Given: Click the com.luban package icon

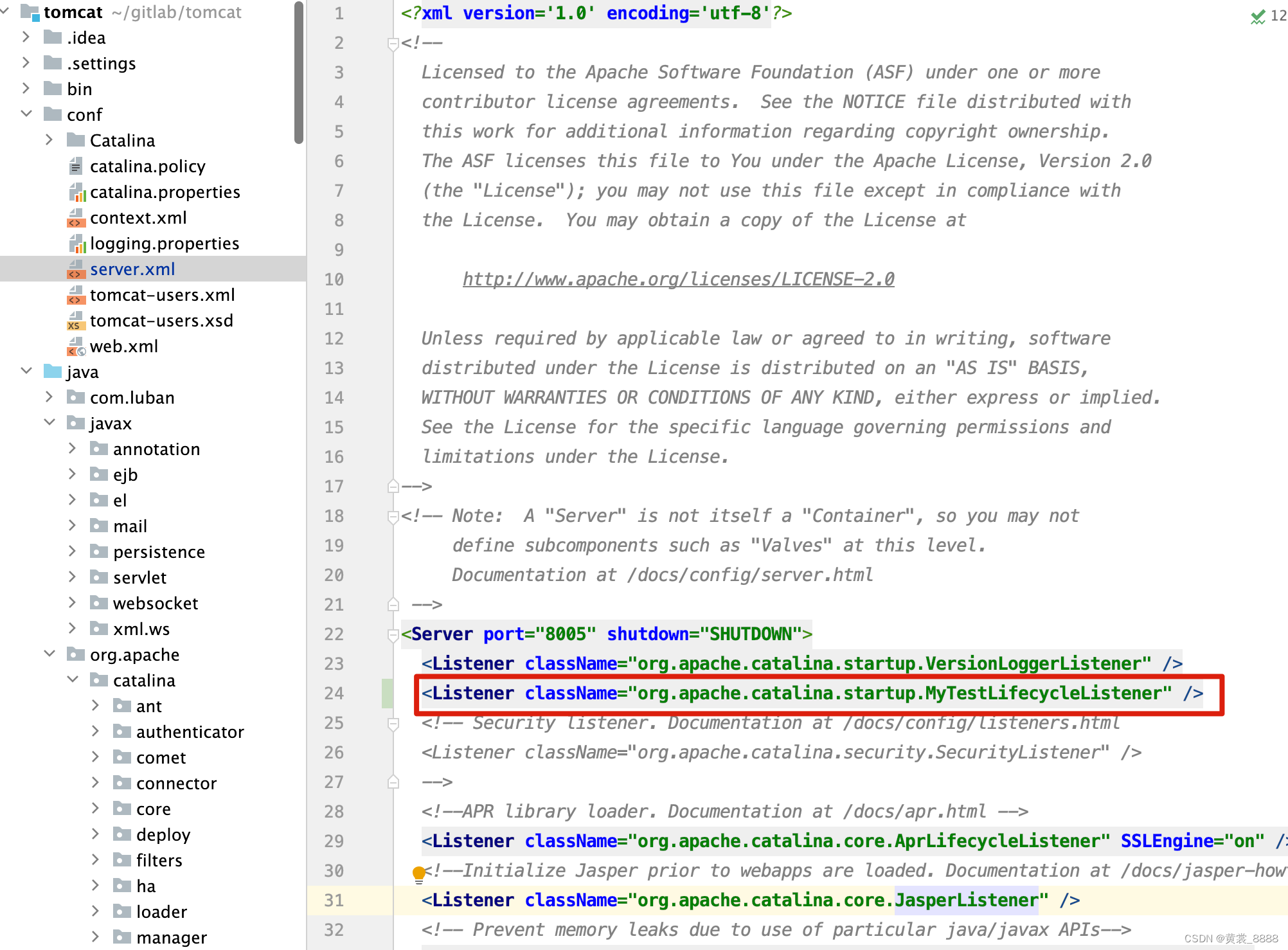Looking at the screenshot, I should click(76, 397).
